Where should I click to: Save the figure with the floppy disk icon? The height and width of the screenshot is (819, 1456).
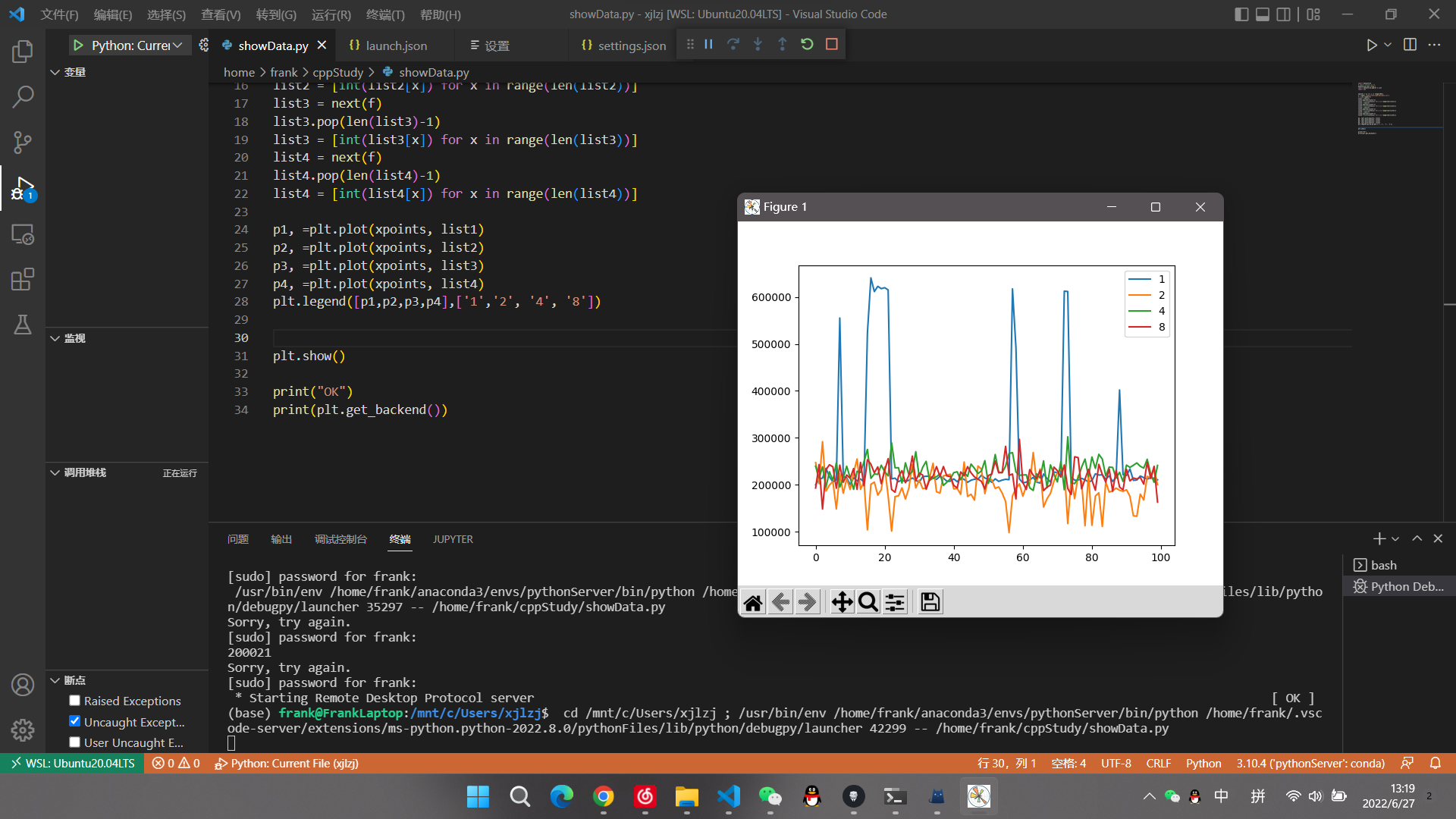[x=930, y=602]
